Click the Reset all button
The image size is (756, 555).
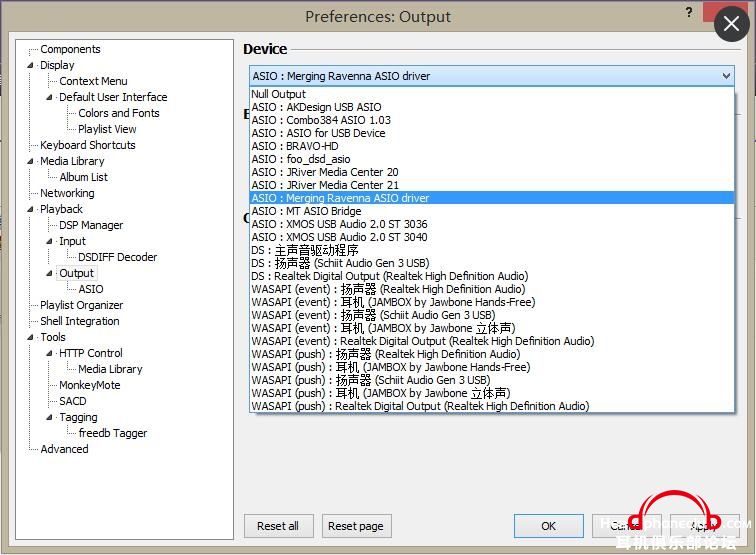click(278, 526)
